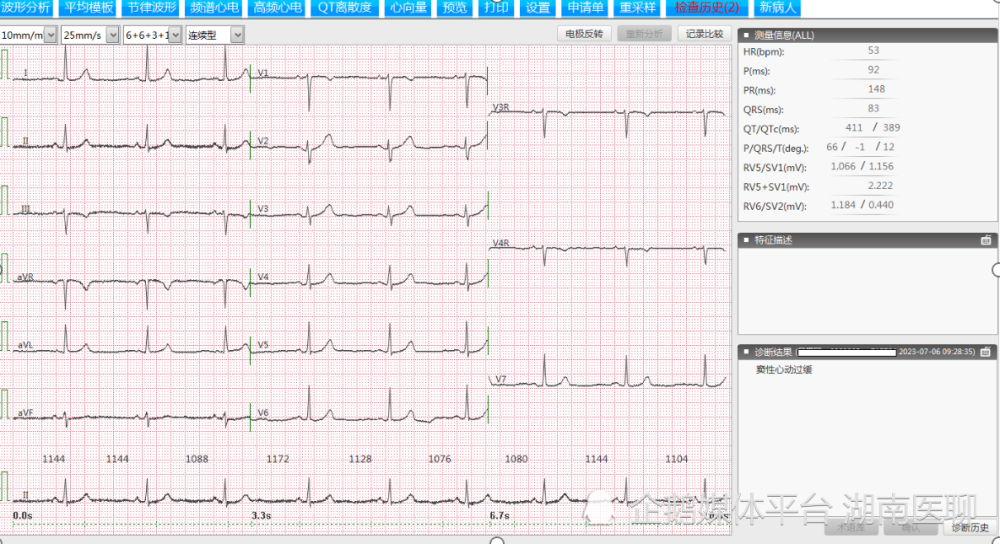Click the P(ms) value 92
Screen dimensions: 1000x544
click(x=873, y=70)
